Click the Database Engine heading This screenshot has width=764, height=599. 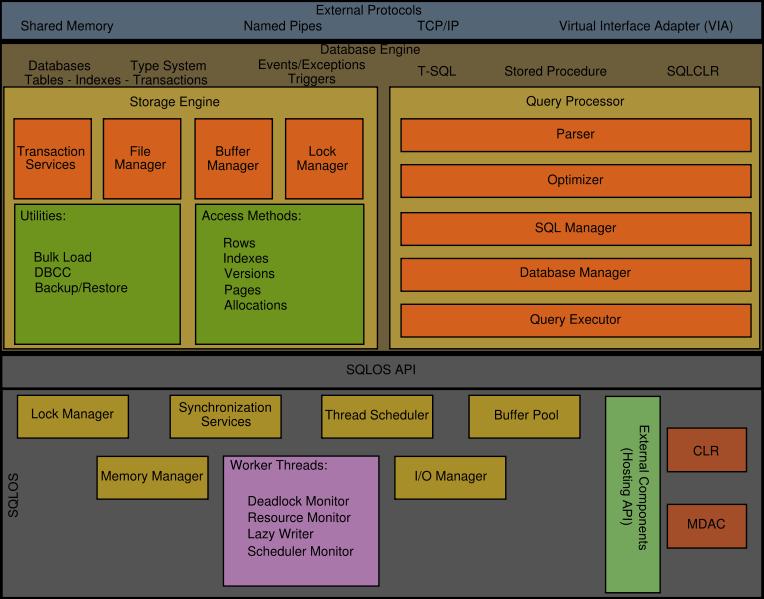(370, 50)
